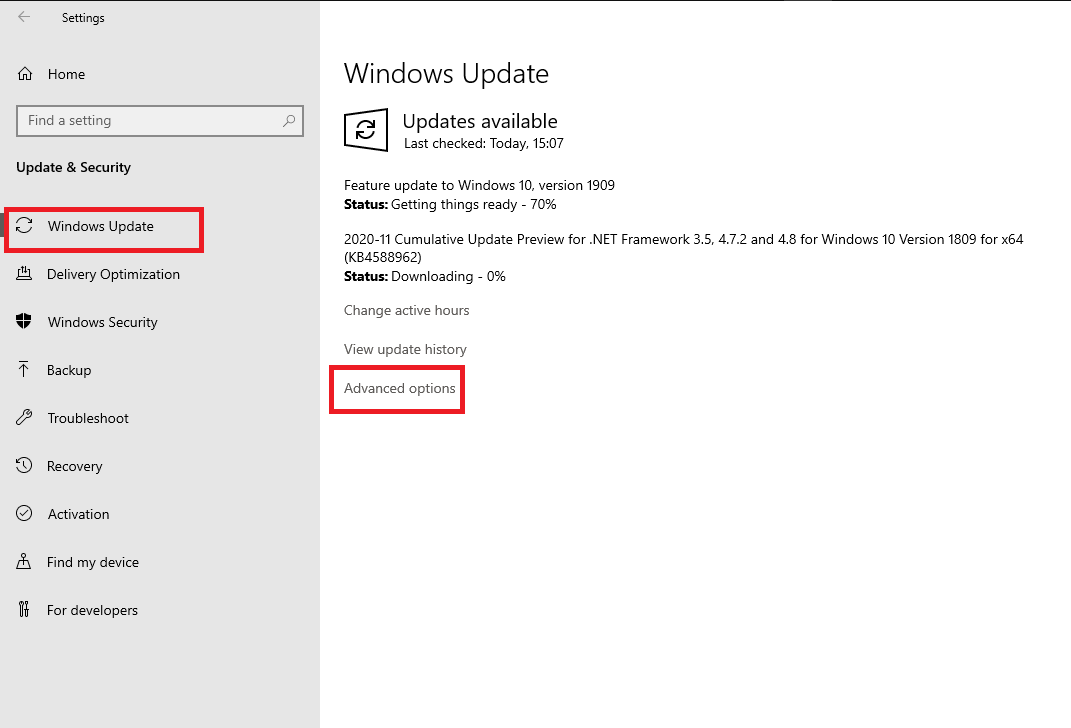Screen dimensions: 1071x728
Task: Focus the Find a setting search box
Action: coord(150,121)
